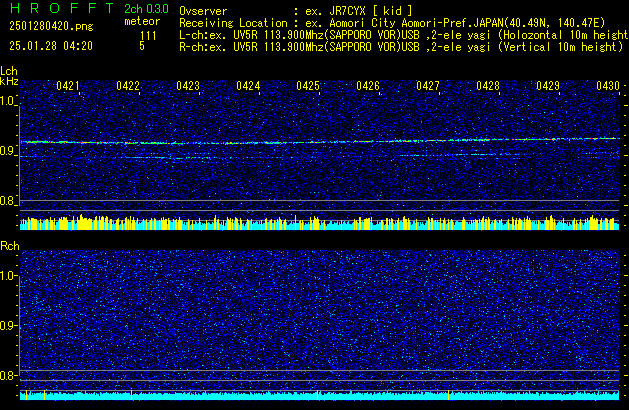Select the 0423 time marker
Image resolution: width=629 pixels, height=410 pixels.
click(188, 86)
